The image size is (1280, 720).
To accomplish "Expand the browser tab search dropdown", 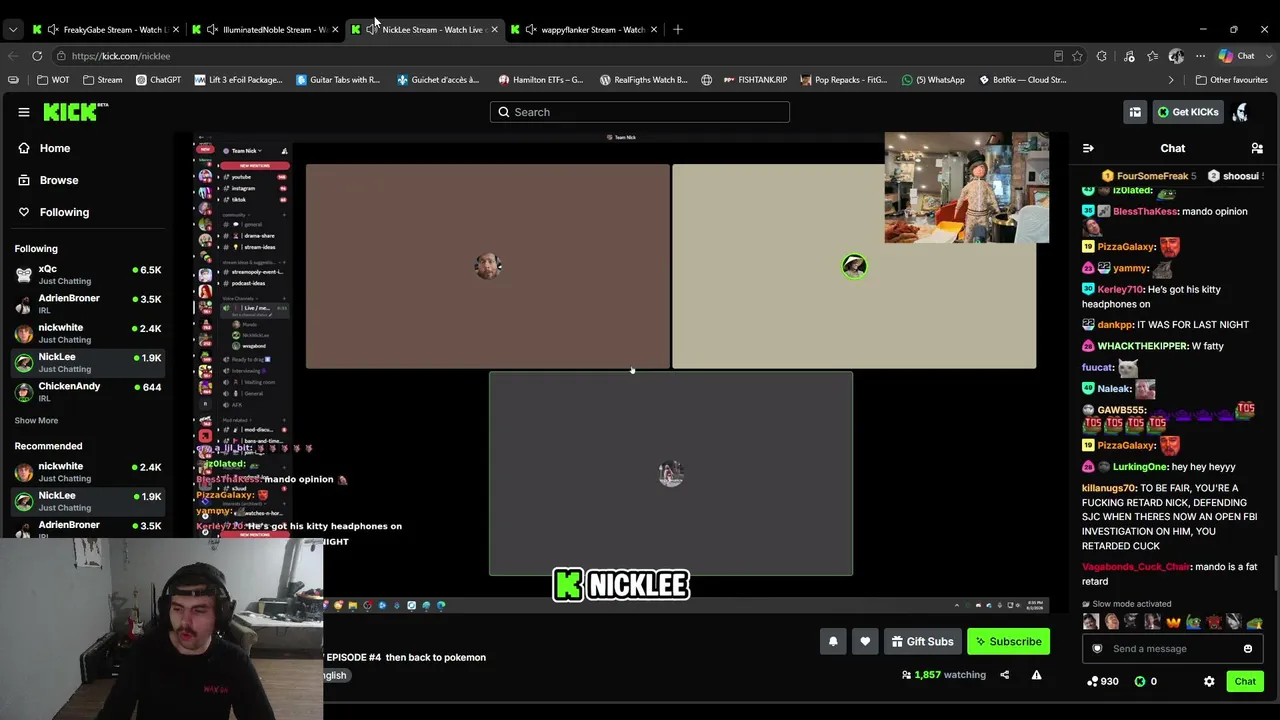I will (12, 29).
